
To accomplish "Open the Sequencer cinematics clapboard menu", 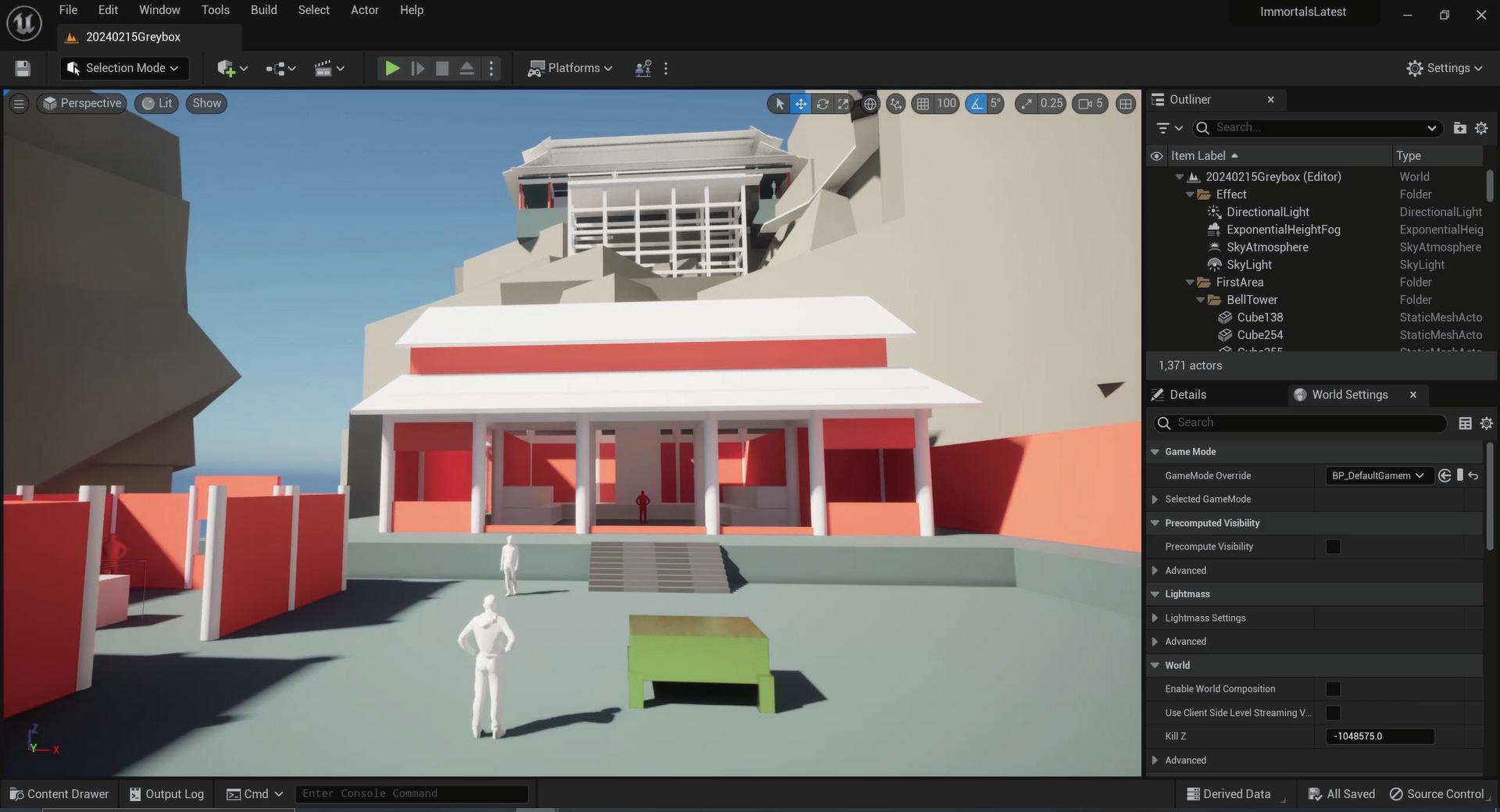I will [329, 69].
